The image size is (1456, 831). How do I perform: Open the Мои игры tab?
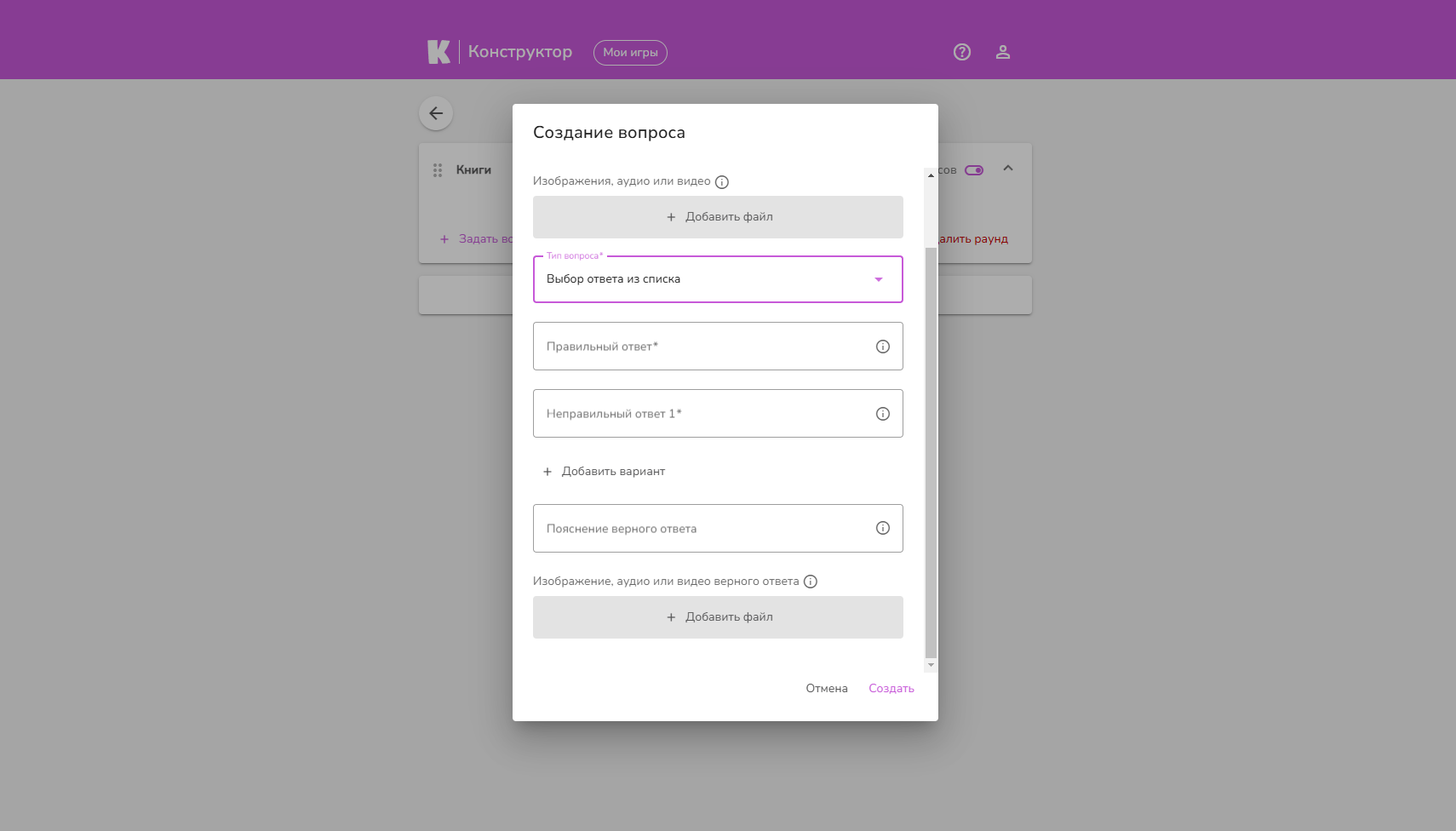tap(630, 53)
